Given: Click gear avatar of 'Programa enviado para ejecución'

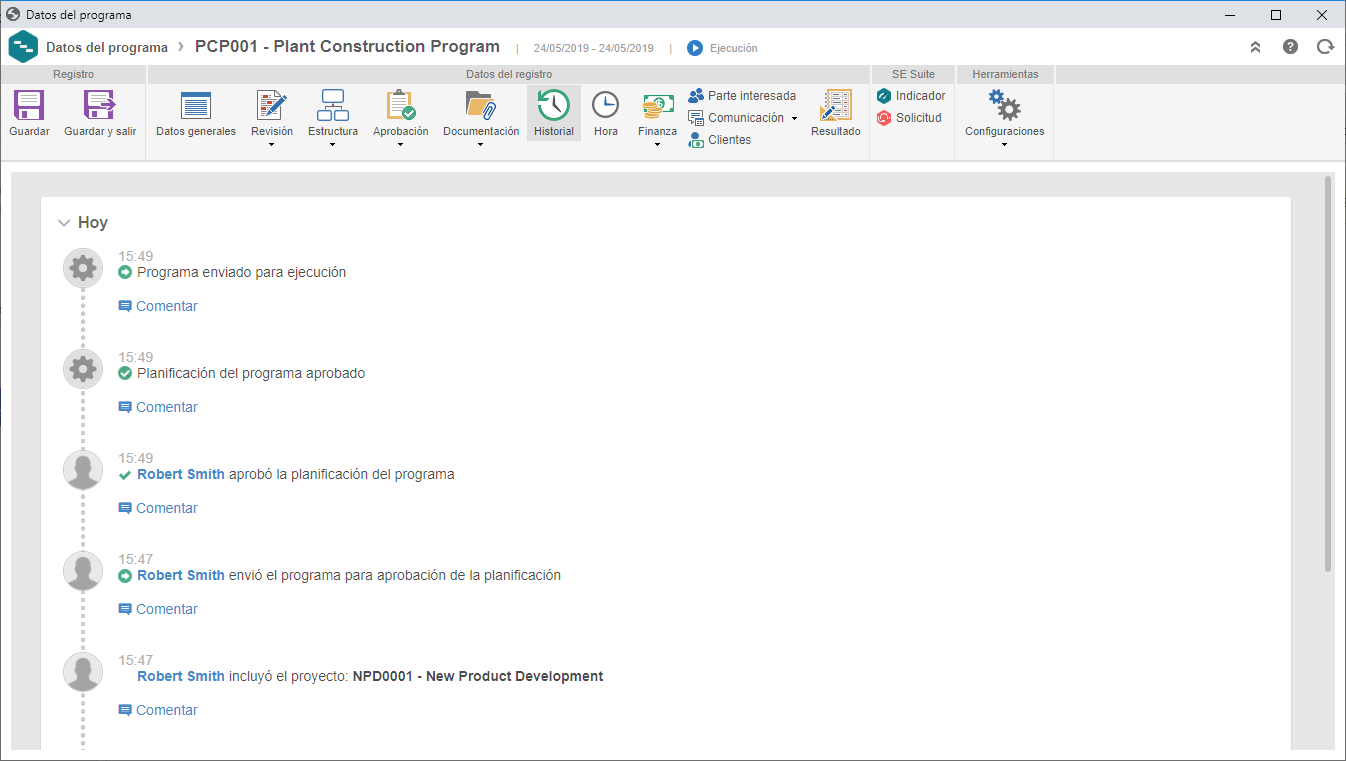Looking at the screenshot, I should click(83, 268).
